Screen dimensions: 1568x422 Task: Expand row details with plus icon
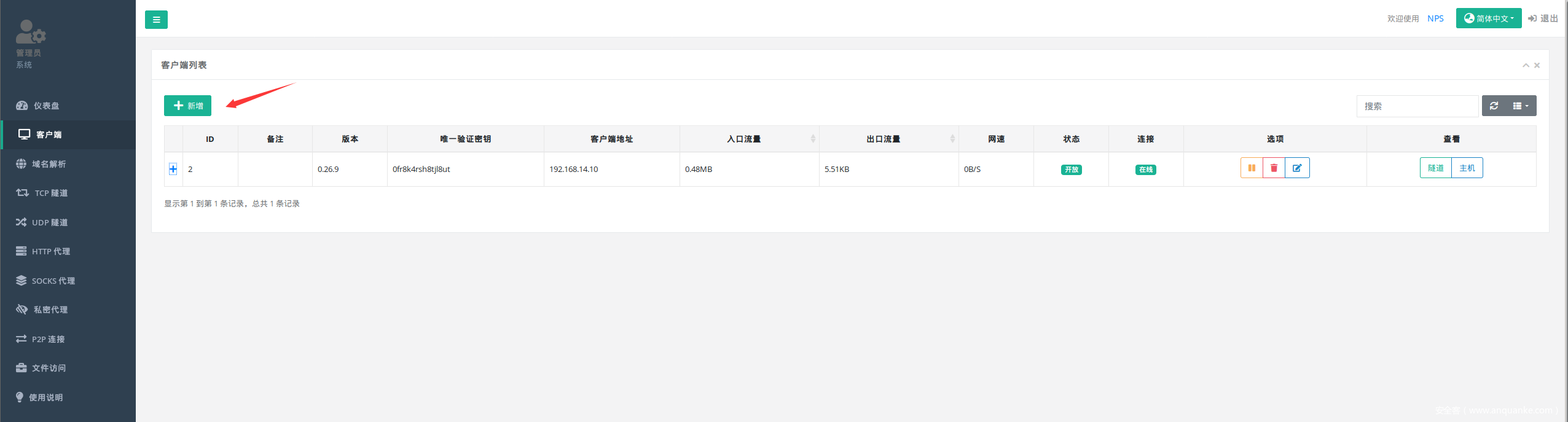(173, 170)
